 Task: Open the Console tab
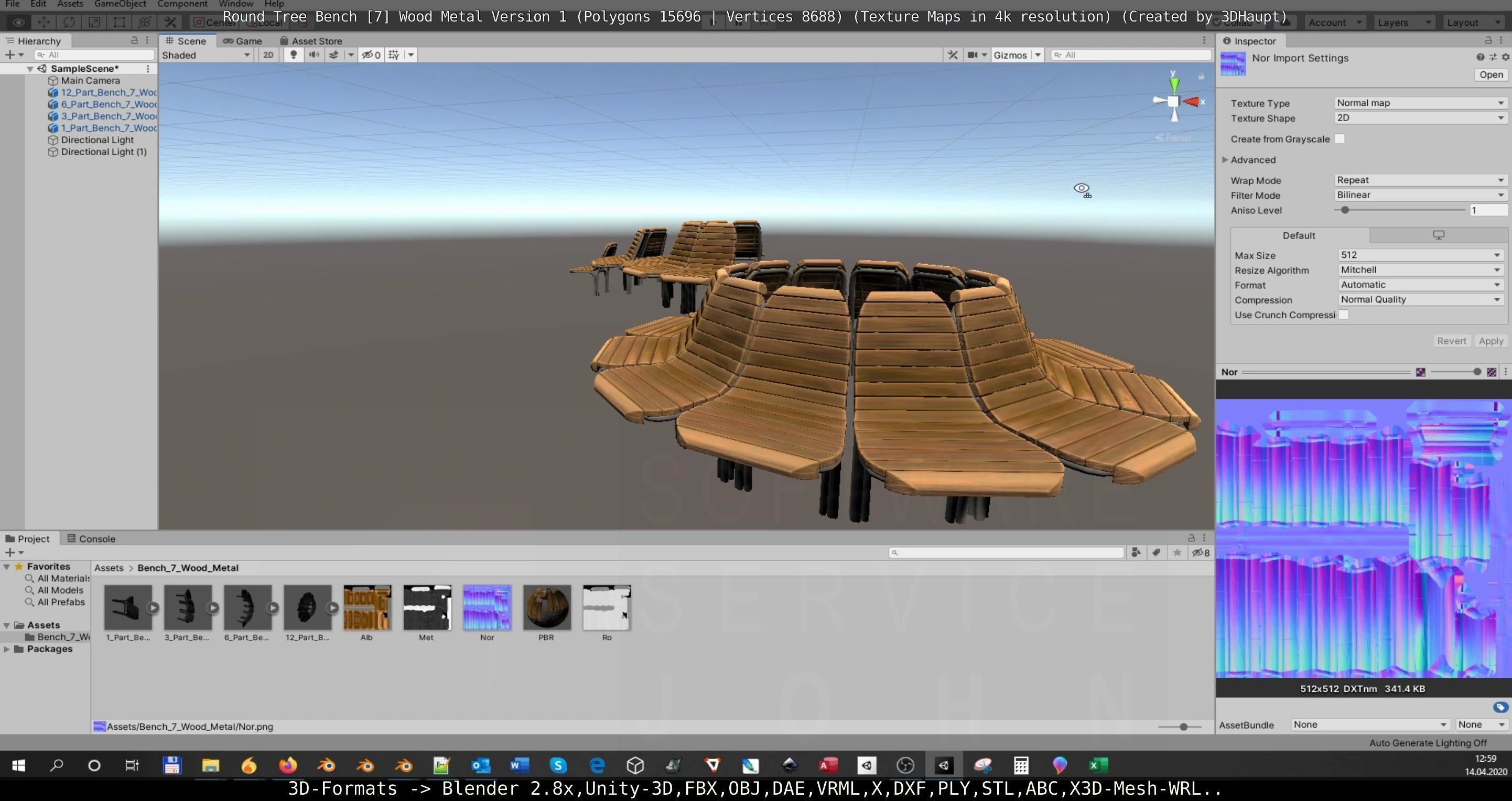(91, 539)
